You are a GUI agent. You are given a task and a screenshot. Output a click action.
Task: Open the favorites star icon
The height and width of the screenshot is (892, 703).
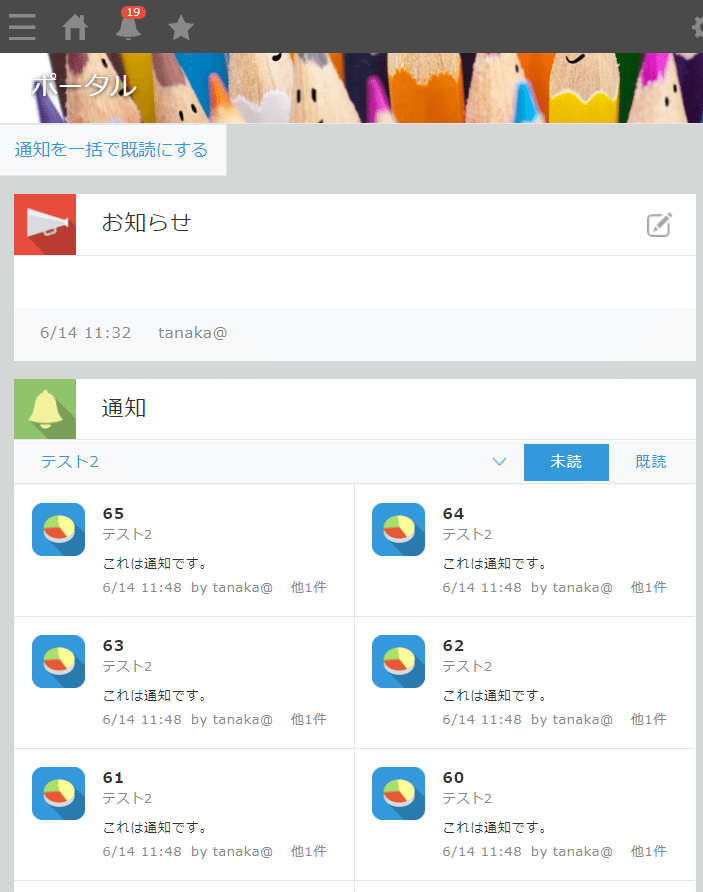(x=181, y=27)
